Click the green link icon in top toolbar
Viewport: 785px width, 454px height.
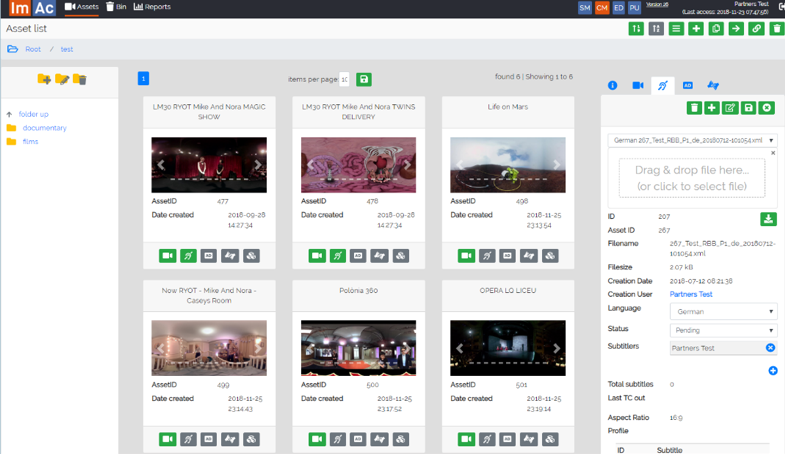click(x=756, y=29)
